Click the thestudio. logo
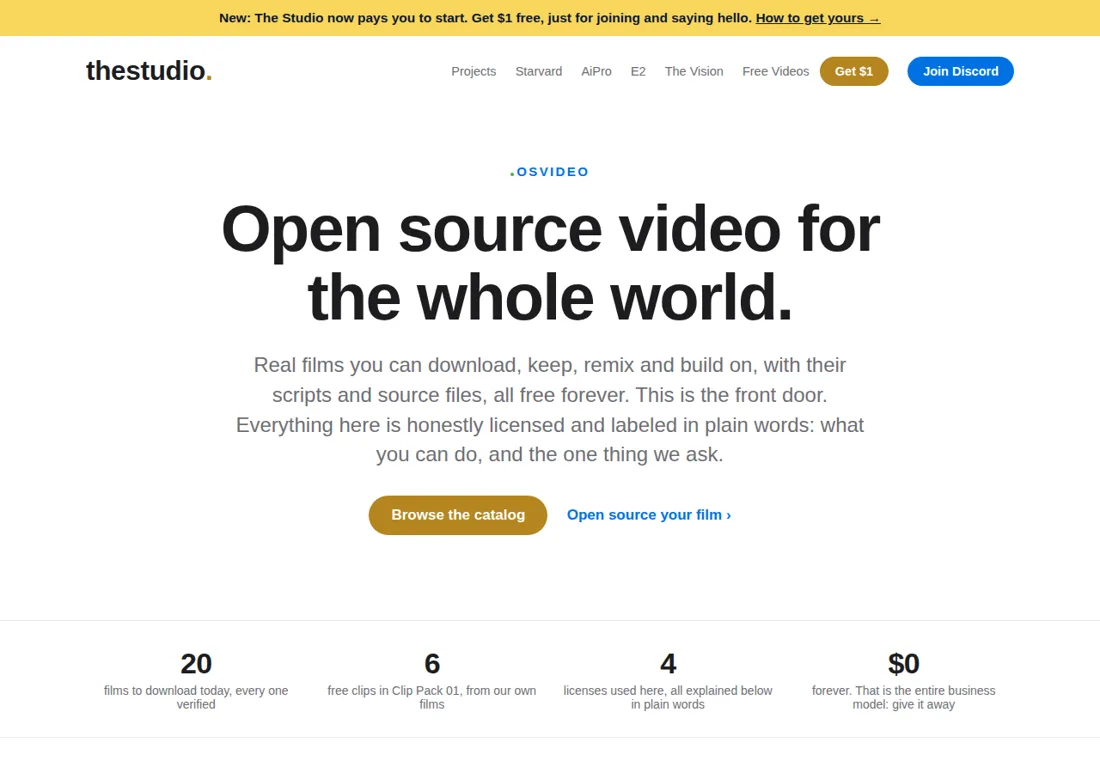Image resolution: width=1100 pixels, height=773 pixels. 149,71
